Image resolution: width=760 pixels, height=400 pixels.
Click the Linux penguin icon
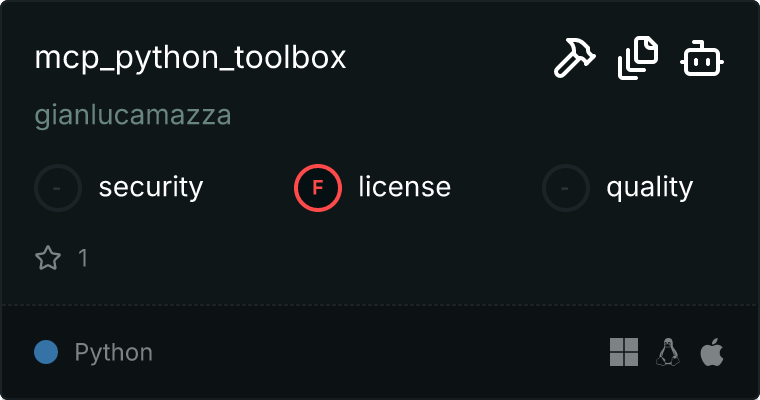tap(667, 352)
